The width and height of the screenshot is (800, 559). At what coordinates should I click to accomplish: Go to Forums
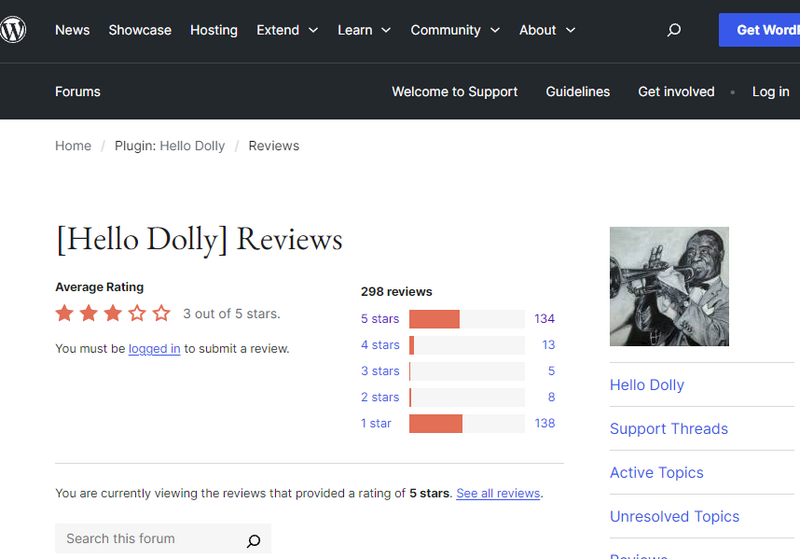click(78, 92)
